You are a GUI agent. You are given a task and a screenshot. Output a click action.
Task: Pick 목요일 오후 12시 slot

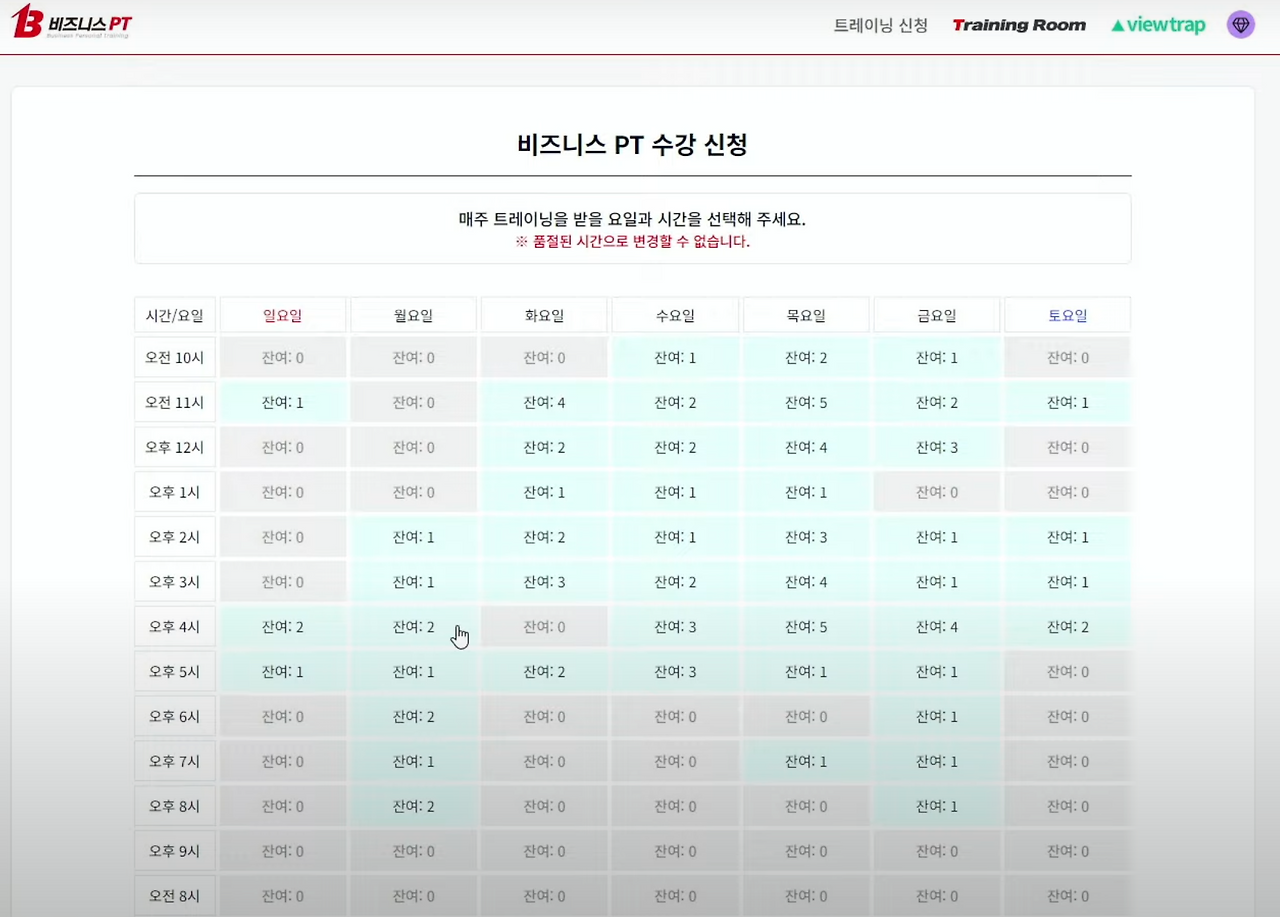806,448
